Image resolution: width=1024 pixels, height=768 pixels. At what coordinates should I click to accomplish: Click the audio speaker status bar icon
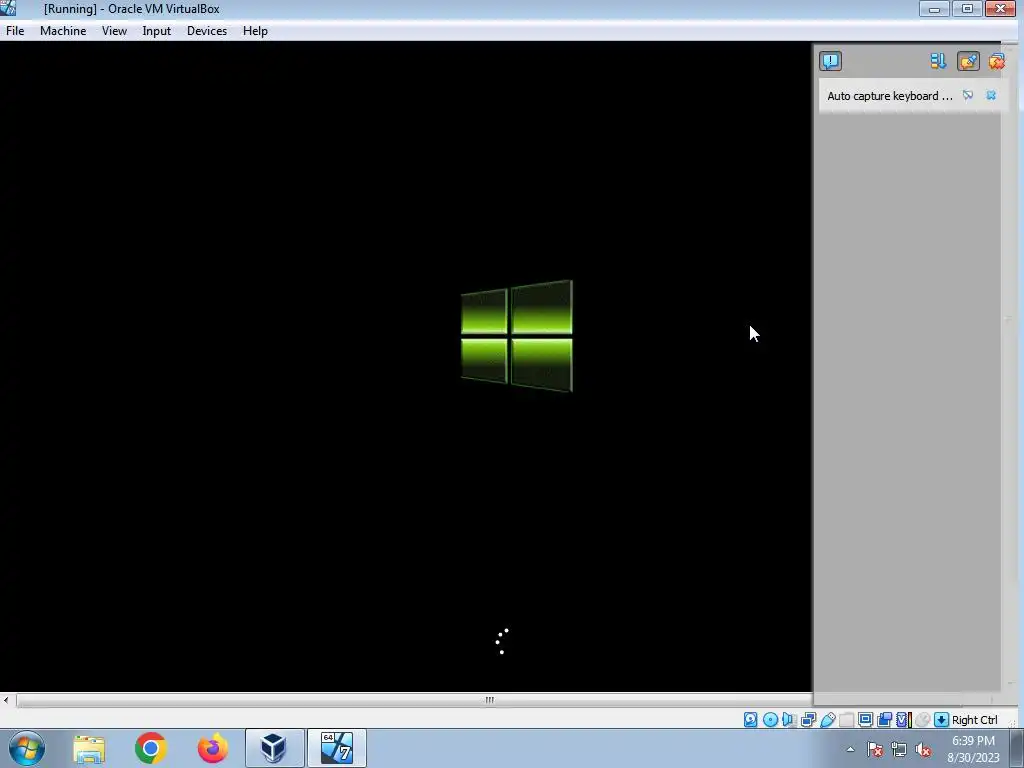pos(789,720)
